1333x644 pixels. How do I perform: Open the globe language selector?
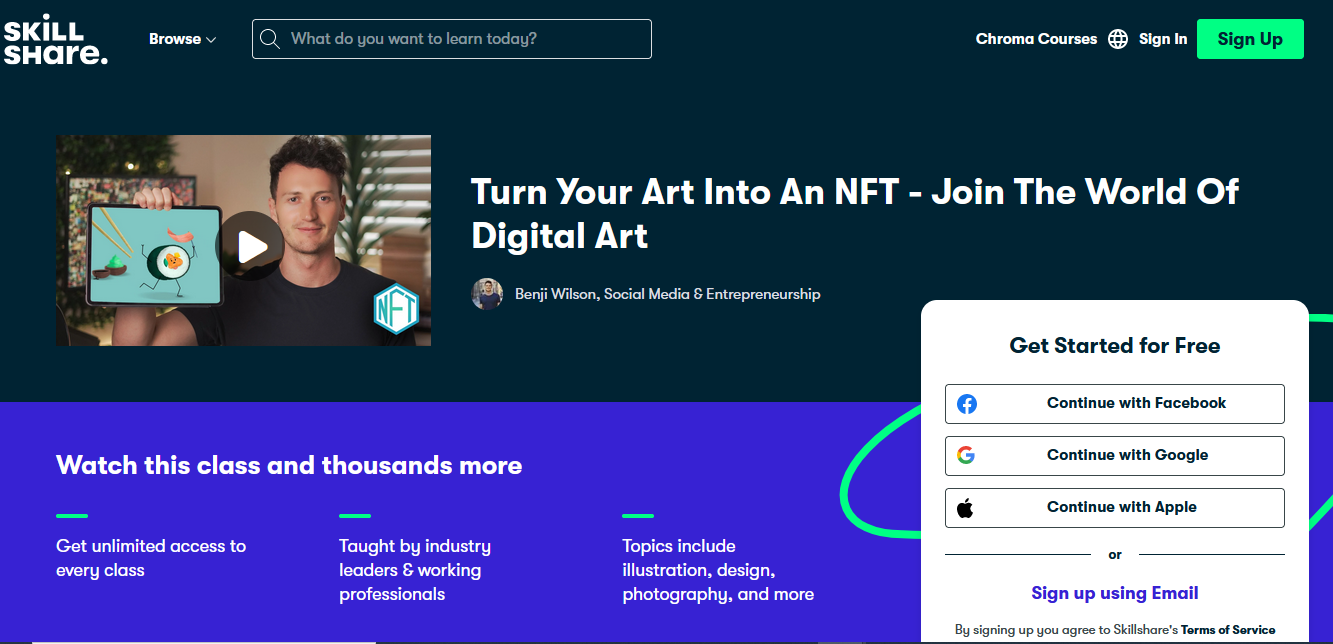tap(1118, 39)
